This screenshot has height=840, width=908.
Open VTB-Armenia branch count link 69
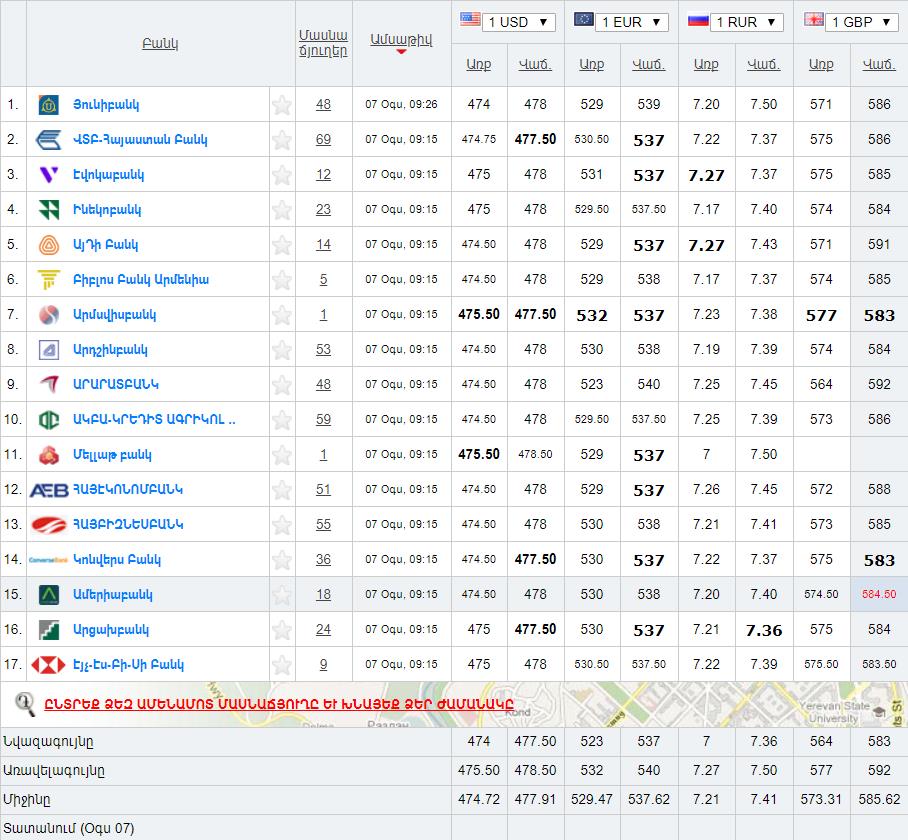(323, 140)
